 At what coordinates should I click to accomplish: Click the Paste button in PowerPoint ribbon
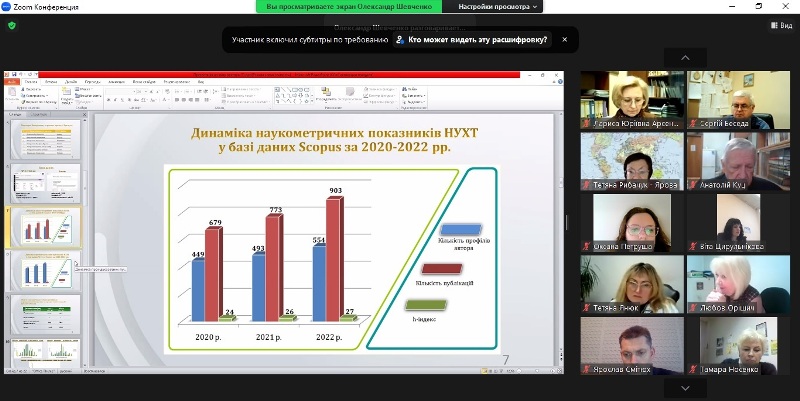coord(12,94)
